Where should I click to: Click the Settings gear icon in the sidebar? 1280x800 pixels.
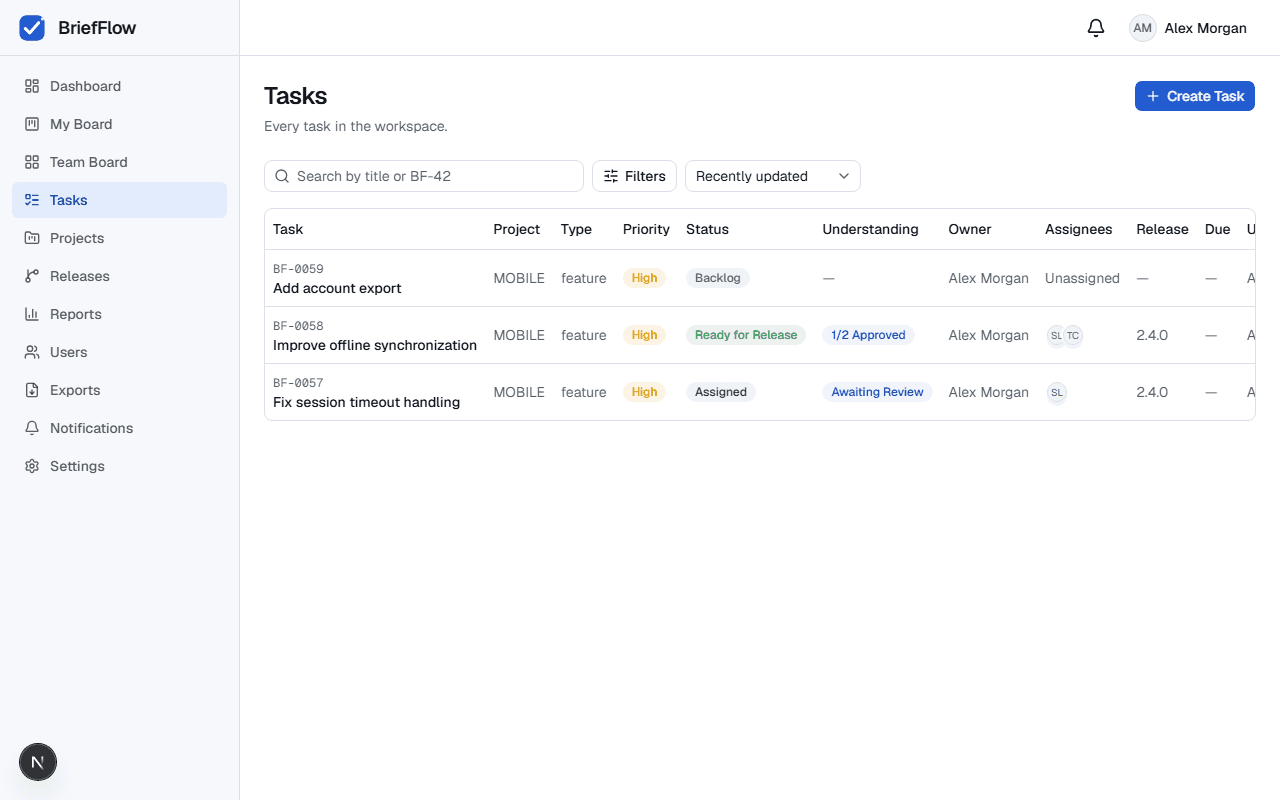32,466
